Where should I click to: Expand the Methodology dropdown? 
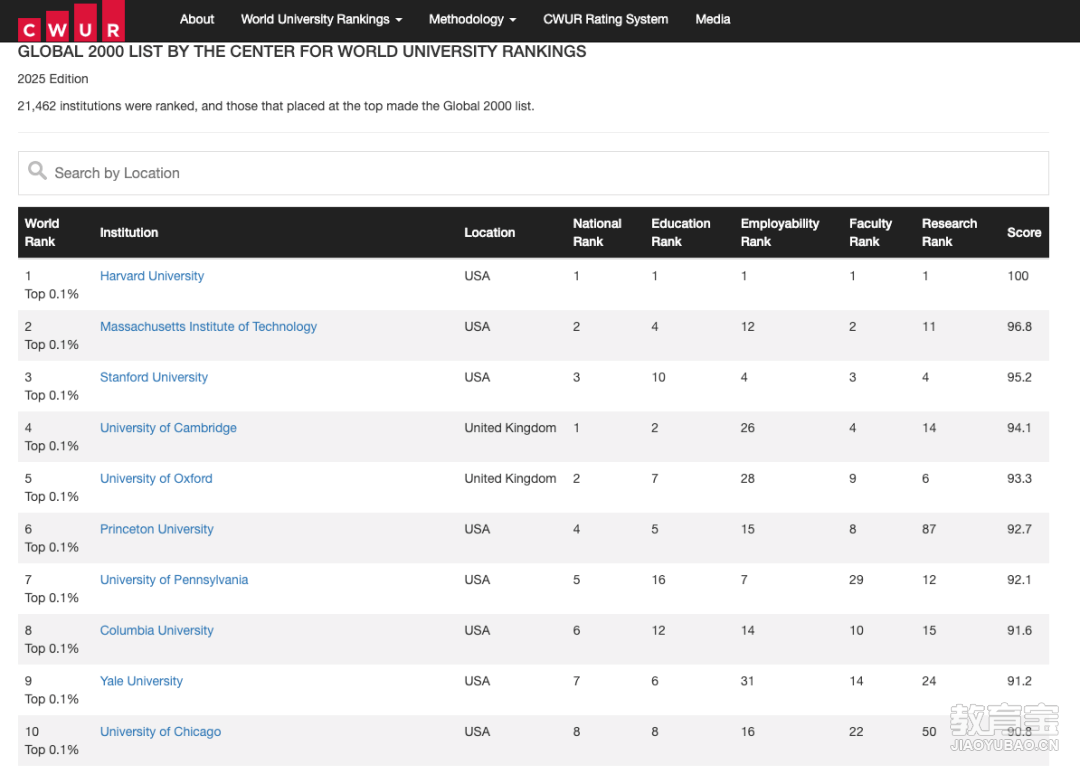coord(472,19)
